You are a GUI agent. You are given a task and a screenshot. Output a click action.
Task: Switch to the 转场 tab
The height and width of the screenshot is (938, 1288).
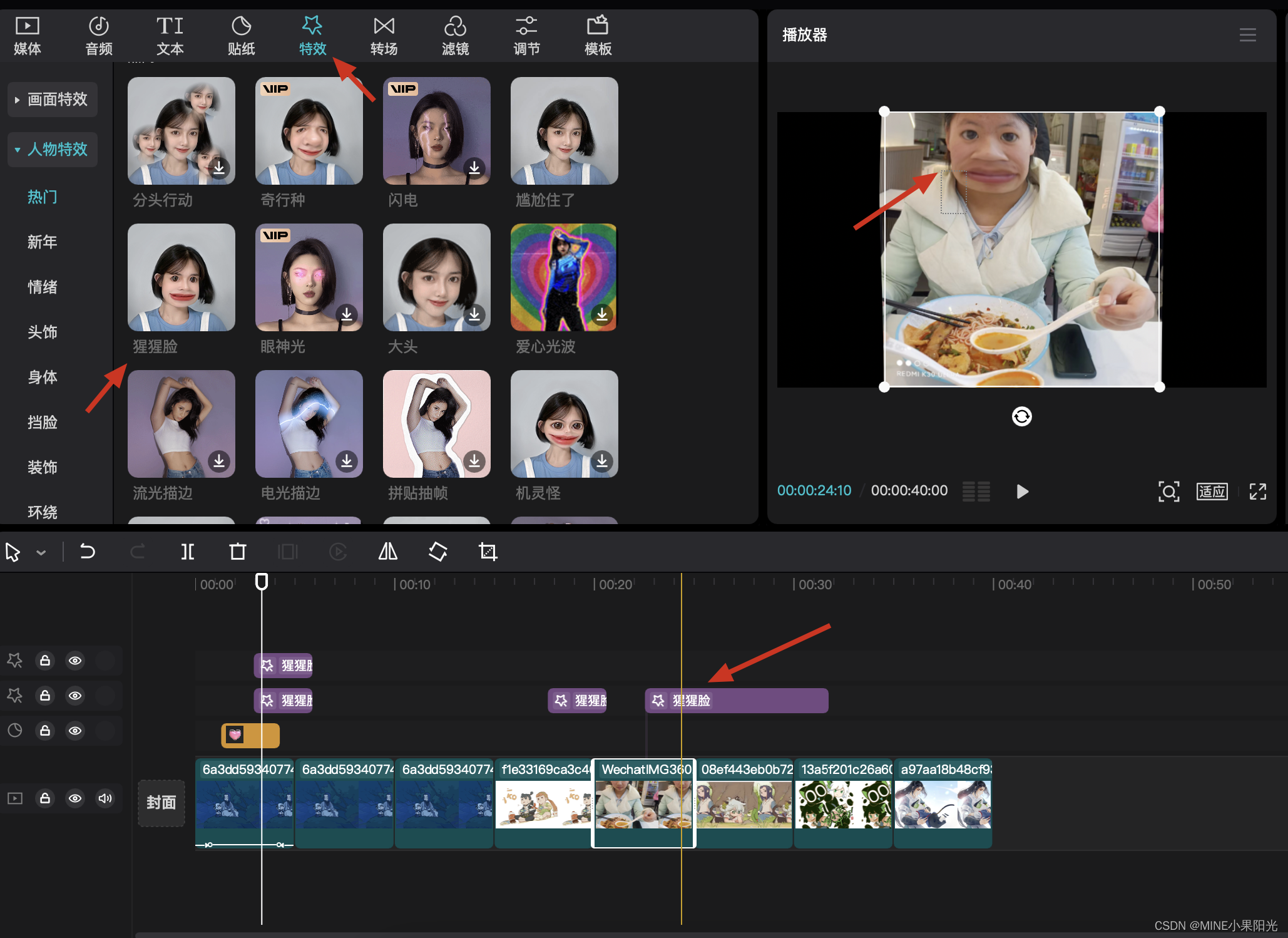[x=384, y=36]
